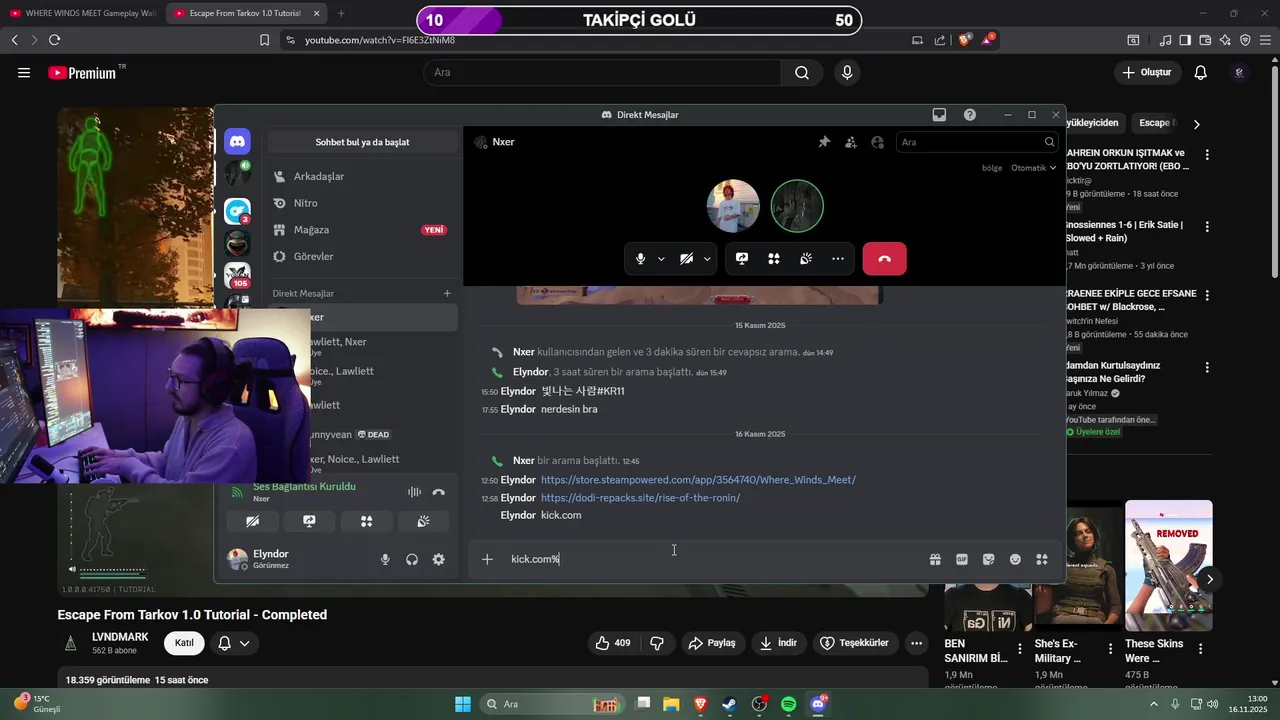
Task: Open Brave Shields icon in address bar
Action: pyautogui.click(x=965, y=40)
